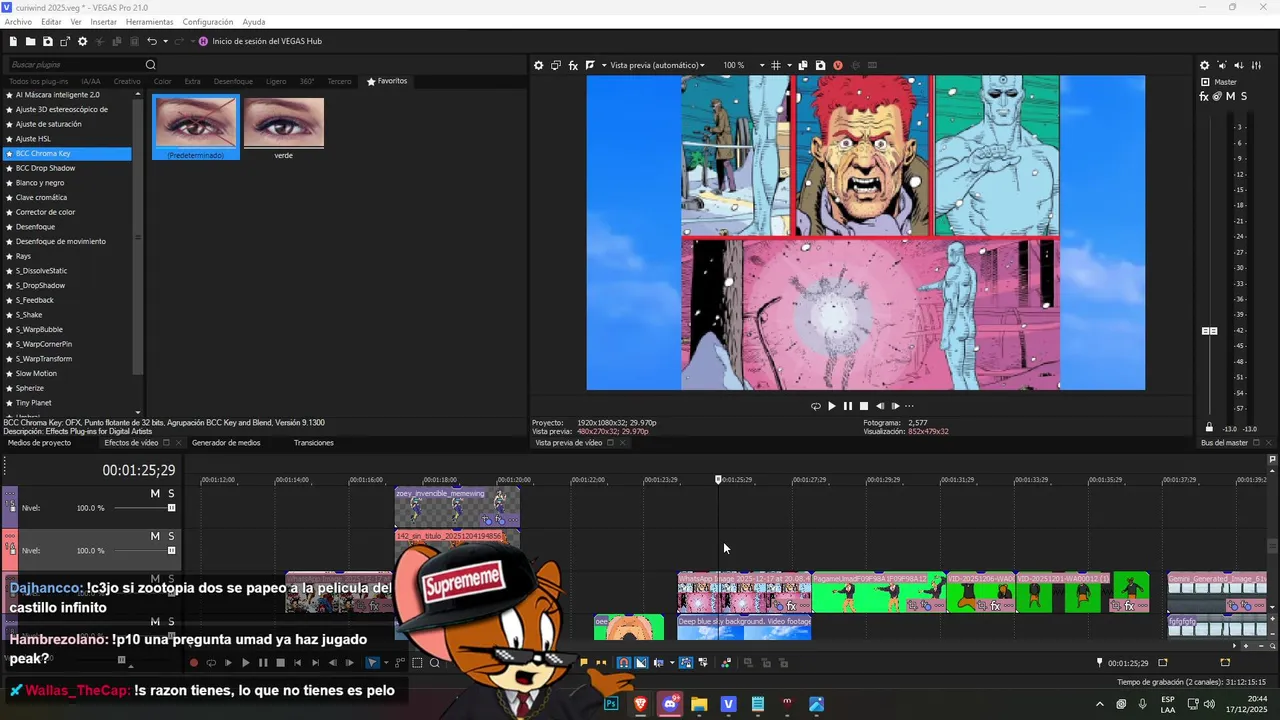Image resolution: width=1280 pixels, height=720 pixels.
Task: Select the Slow Motion plugin
Action: (x=67, y=373)
